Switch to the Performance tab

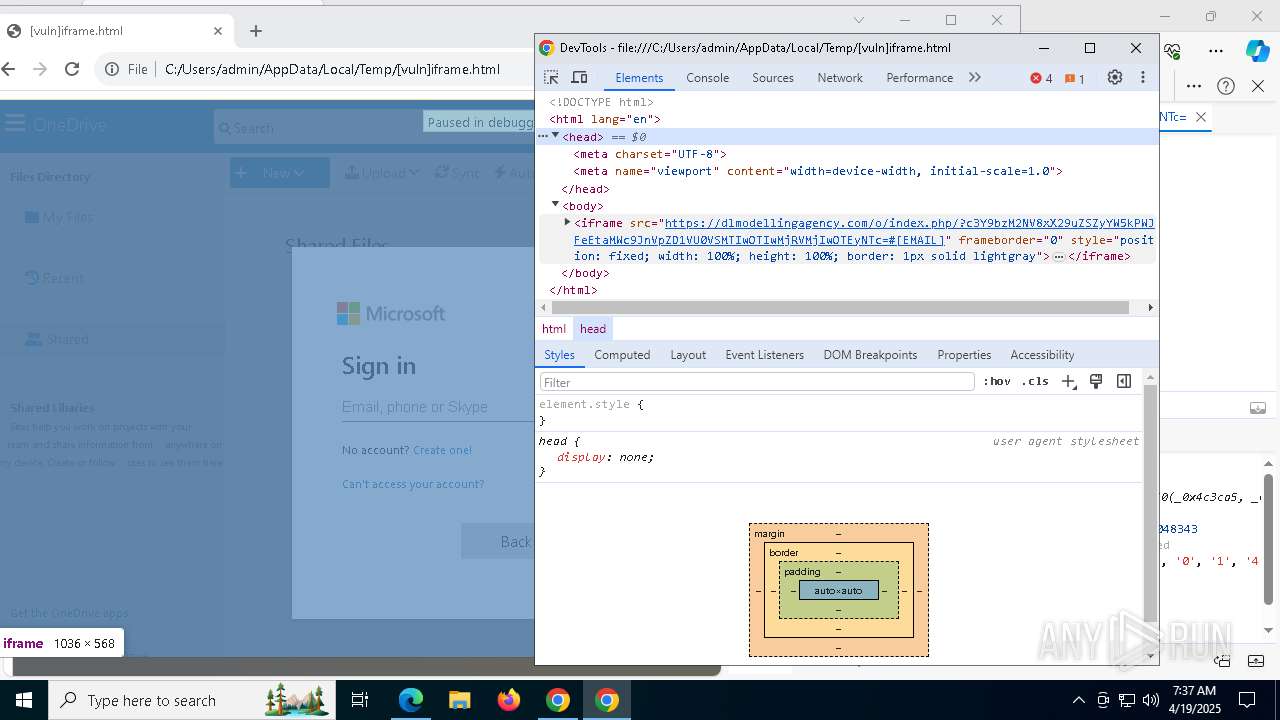click(919, 78)
